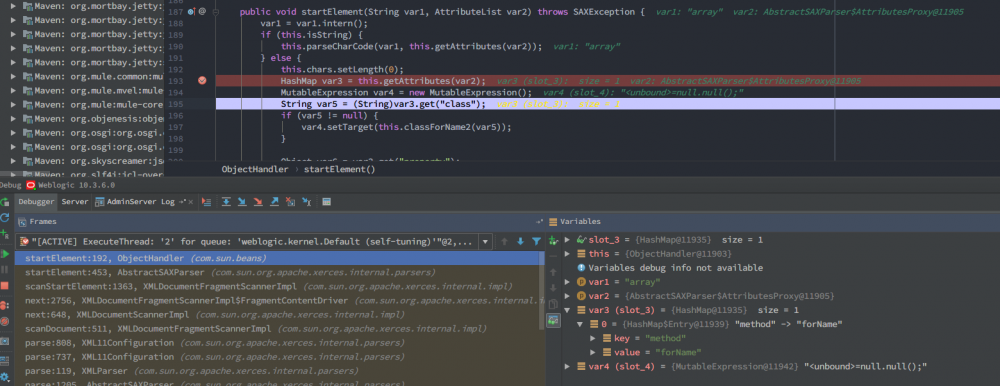Expand the key = "method" node

[x=592, y=338]
